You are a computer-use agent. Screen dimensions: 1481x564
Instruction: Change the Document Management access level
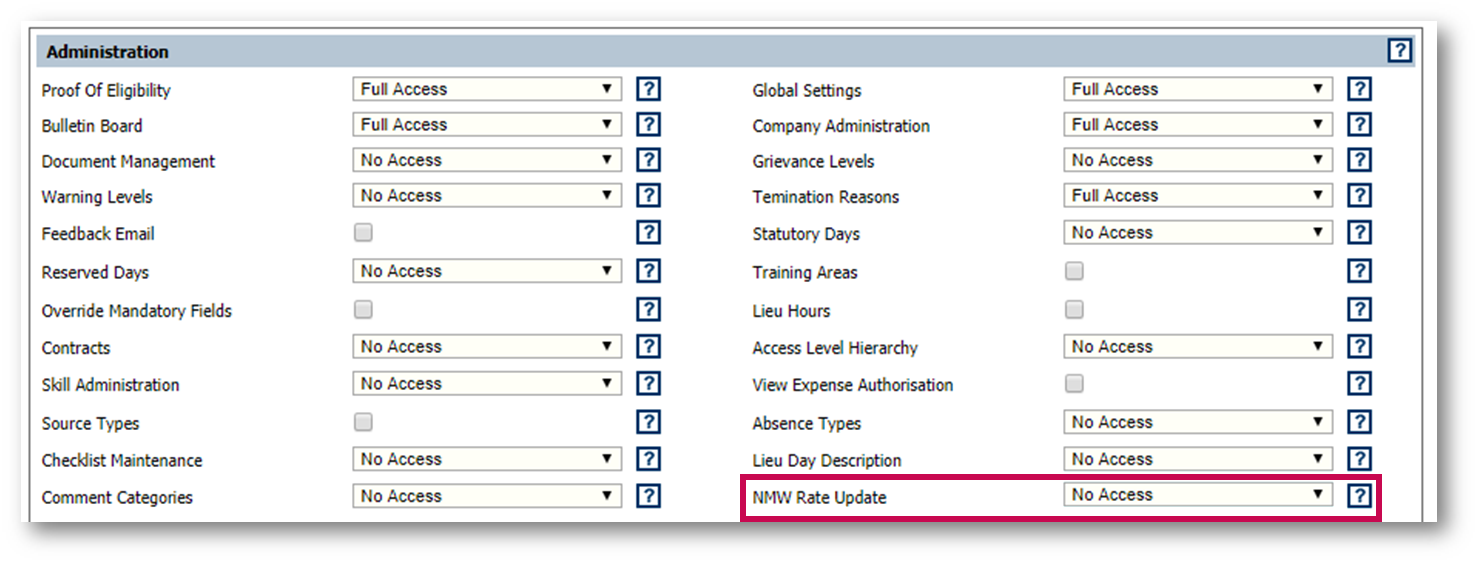(x=486, y=160)
